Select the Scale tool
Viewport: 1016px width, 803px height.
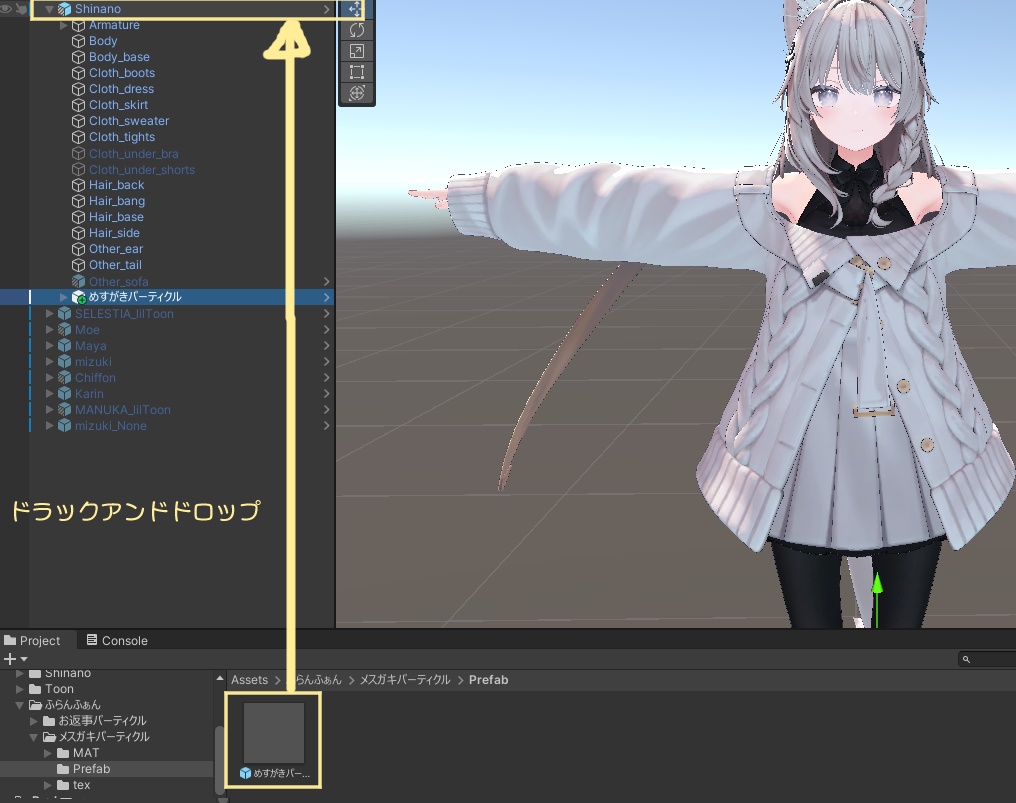356,51
